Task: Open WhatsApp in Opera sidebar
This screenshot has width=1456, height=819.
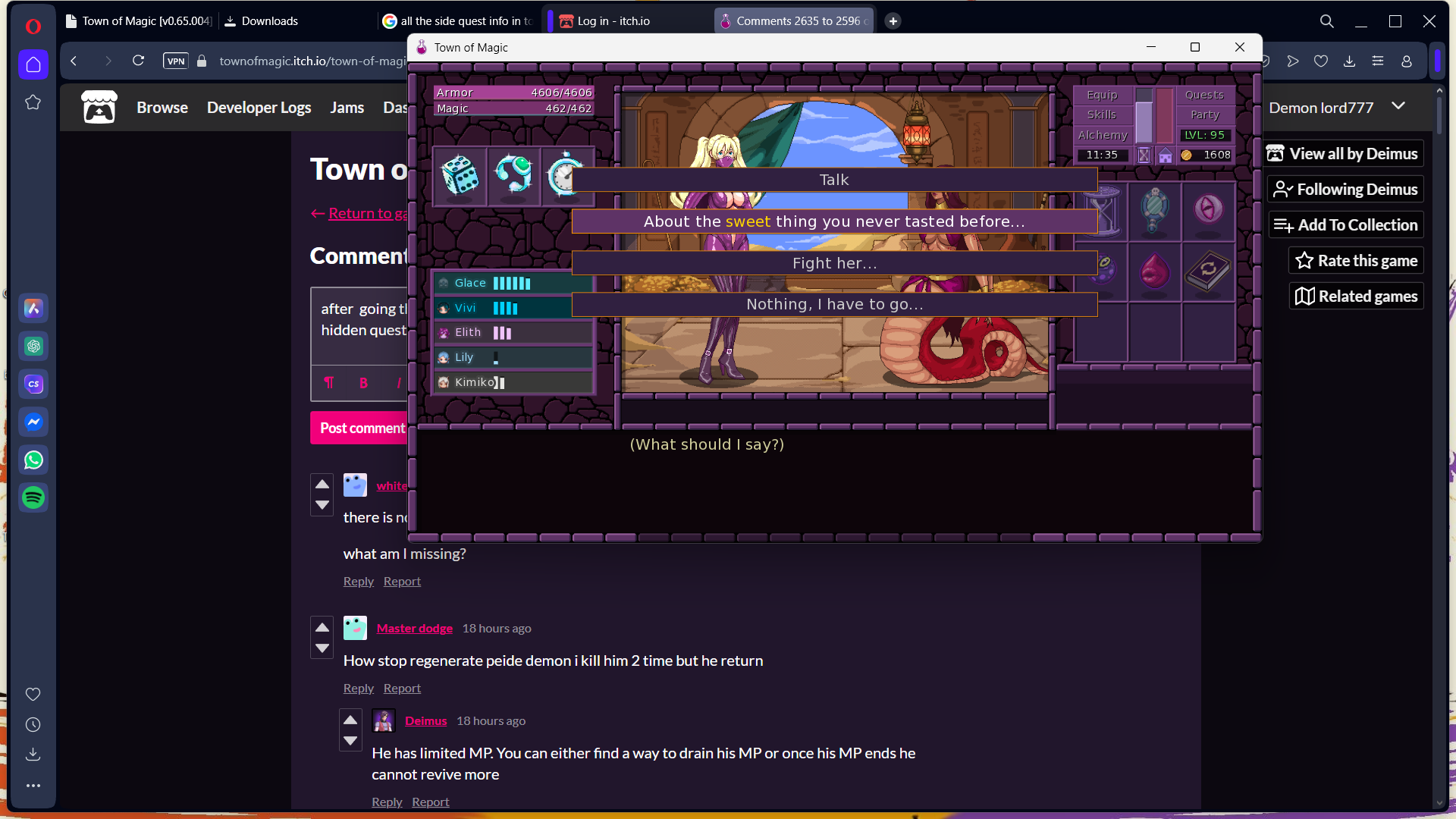Action: click(x=33, y=460)
